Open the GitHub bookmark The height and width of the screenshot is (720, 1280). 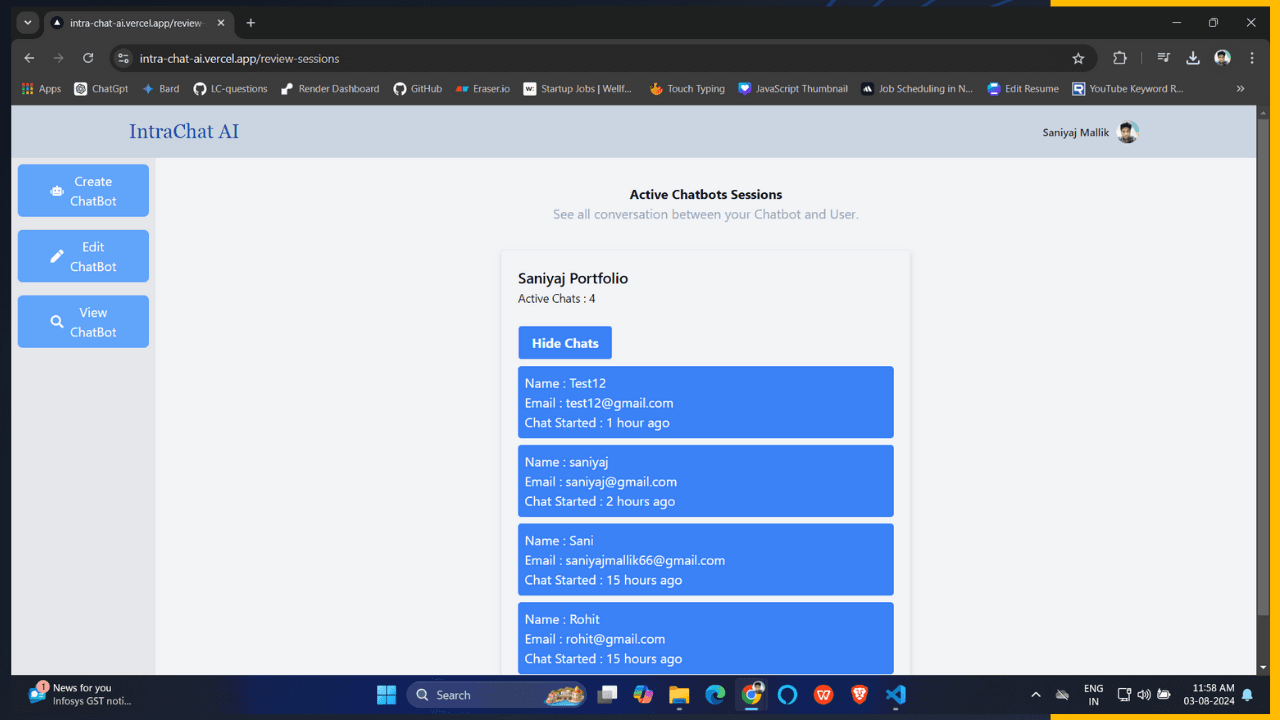point(417,89)
